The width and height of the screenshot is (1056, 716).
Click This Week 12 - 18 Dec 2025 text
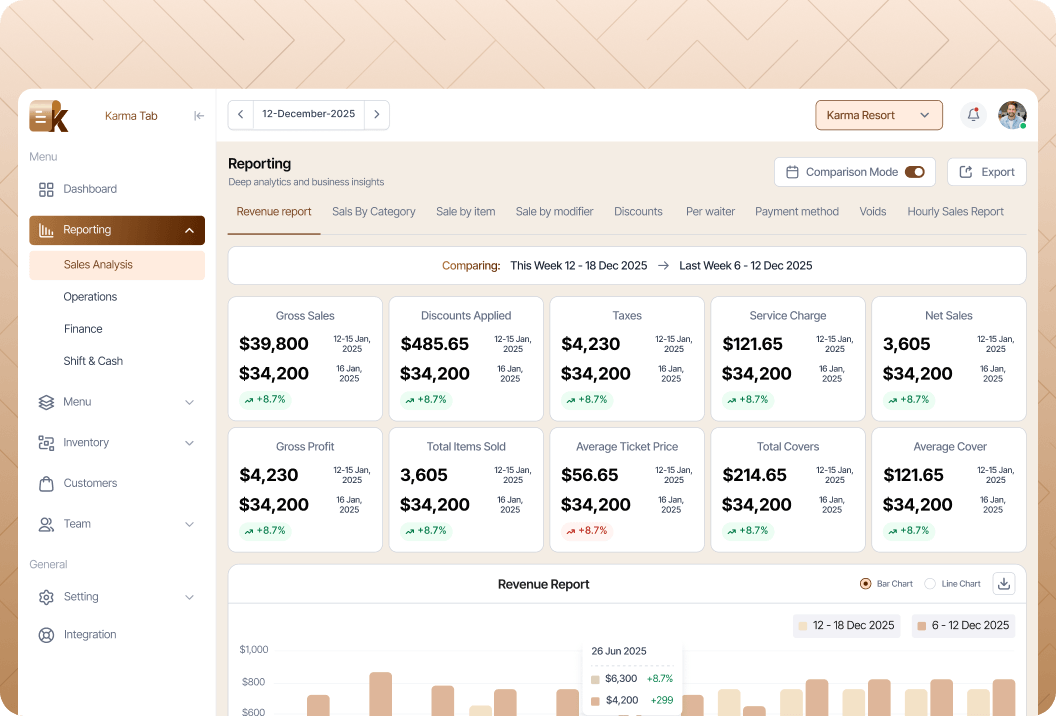click(579, 266)
